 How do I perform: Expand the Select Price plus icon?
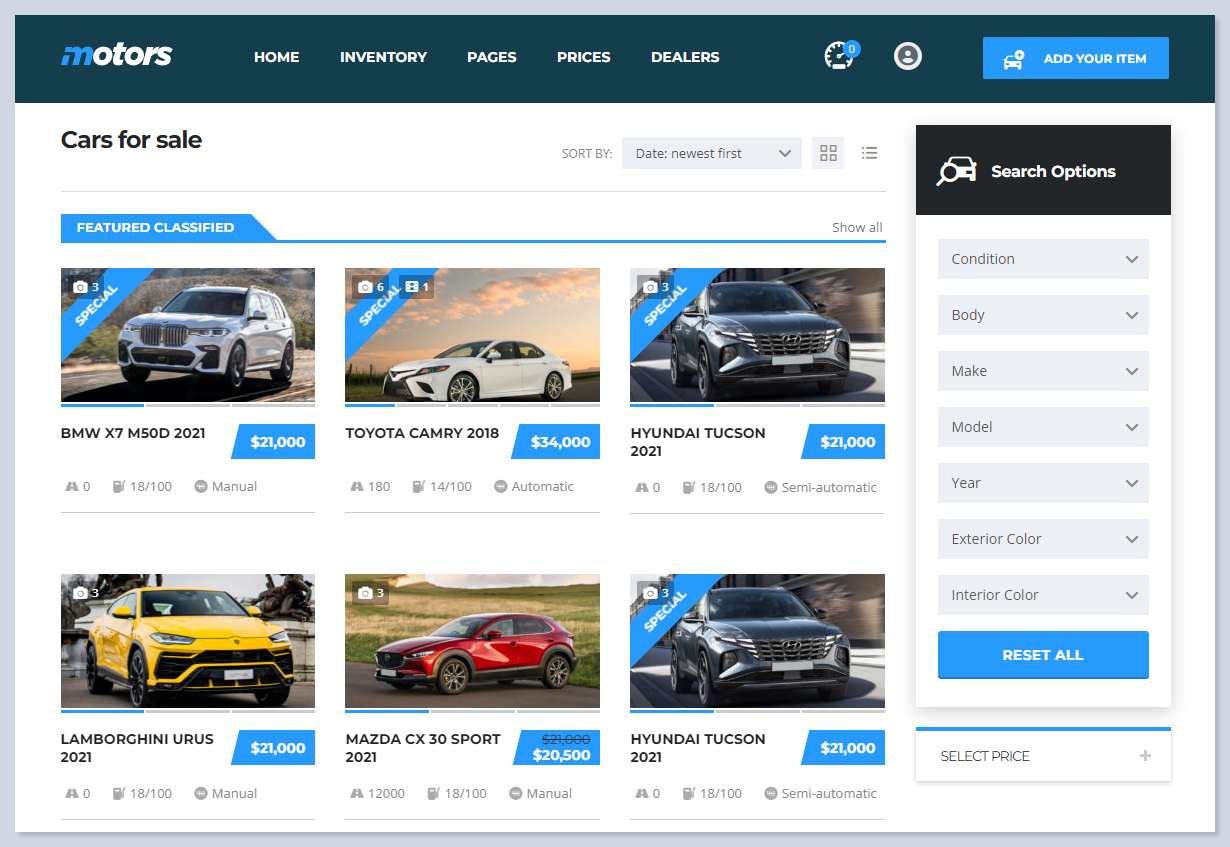pyautogui.click(x=1145, y=756)
